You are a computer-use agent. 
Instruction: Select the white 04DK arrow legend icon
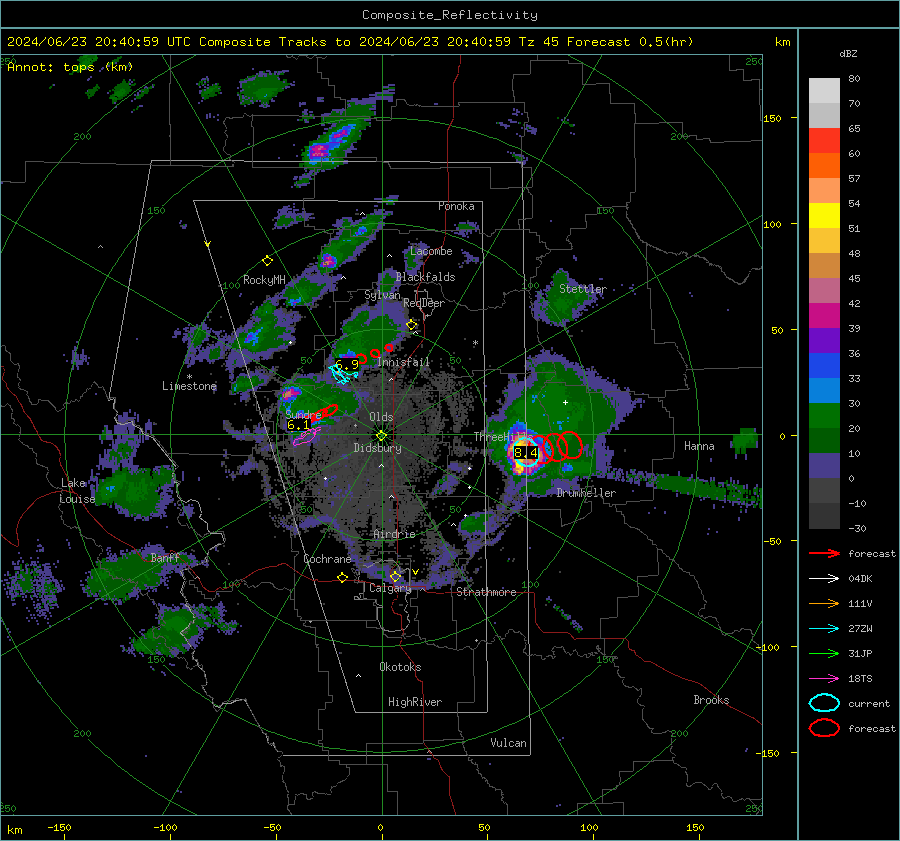pos(824,579)
